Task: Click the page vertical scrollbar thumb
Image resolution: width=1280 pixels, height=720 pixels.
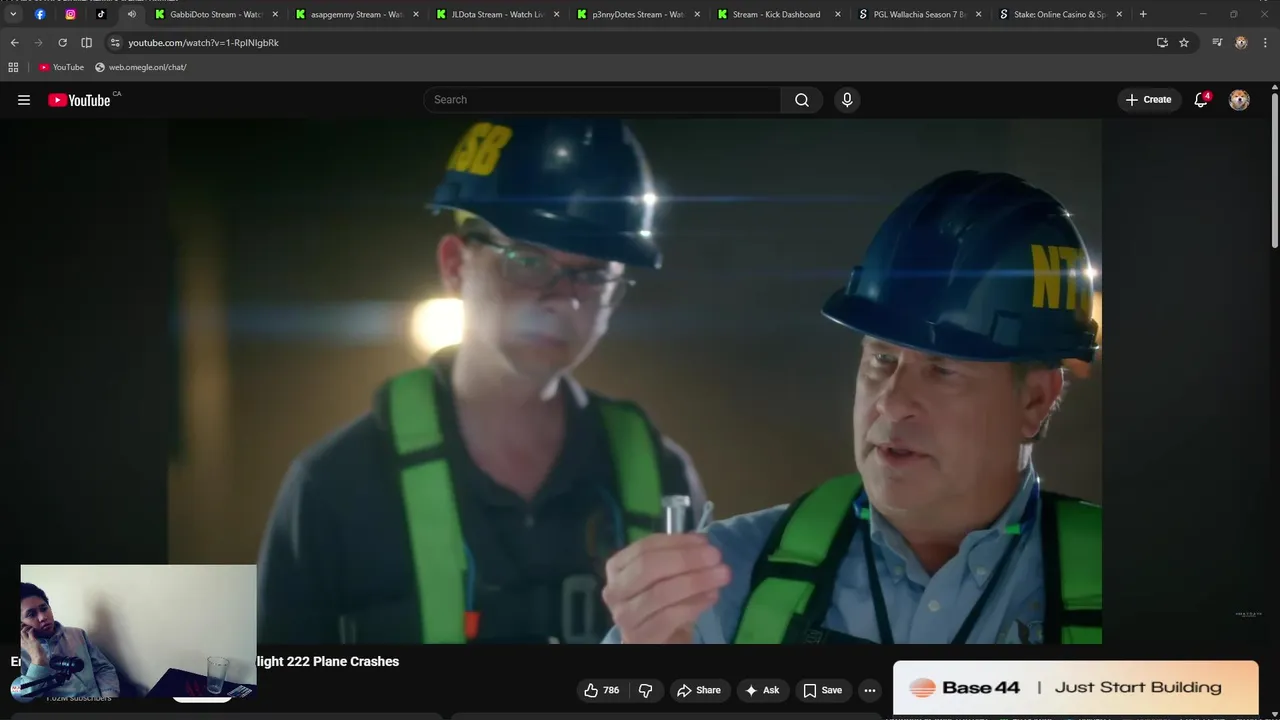Action: tap(1275, 170)
